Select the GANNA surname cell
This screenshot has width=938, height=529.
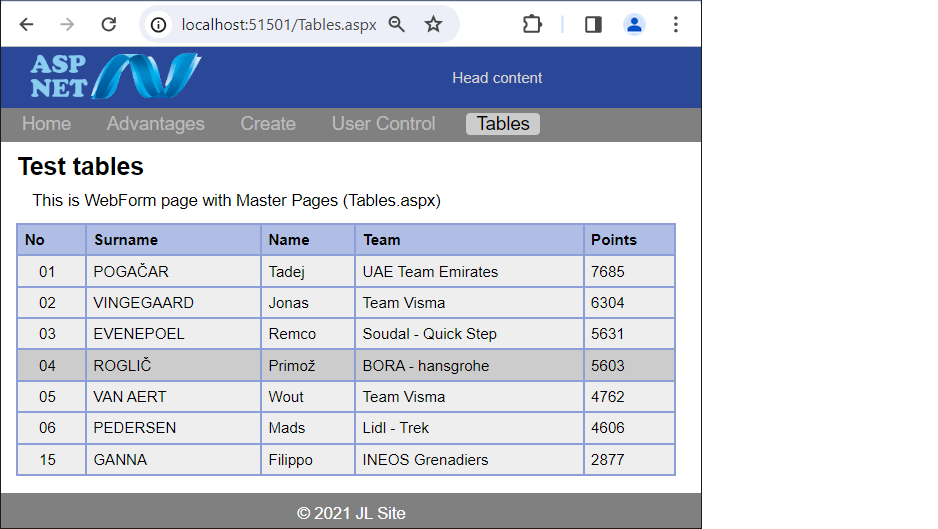pos(173,460)
